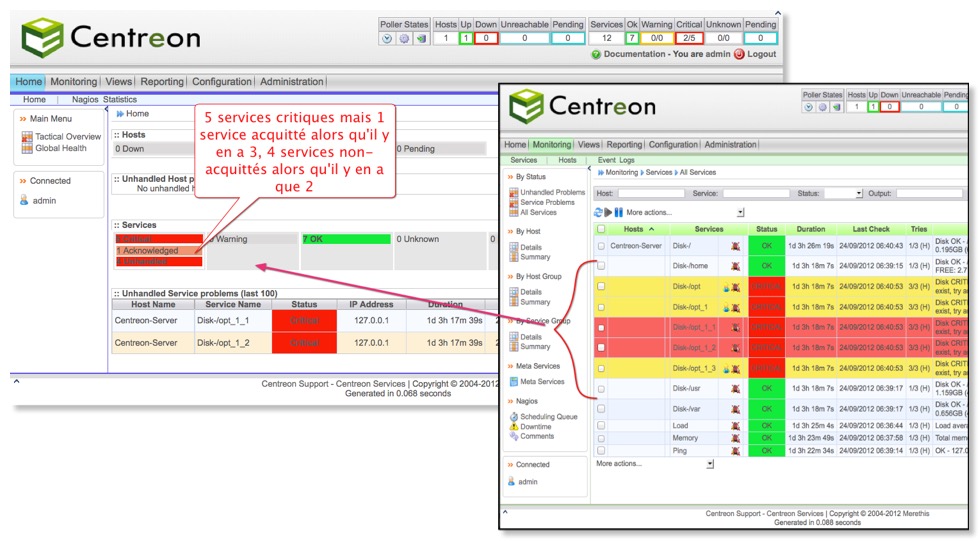Check the select-all checkbox in the table header
Screen dimensions: 979x541
[601, 229]
